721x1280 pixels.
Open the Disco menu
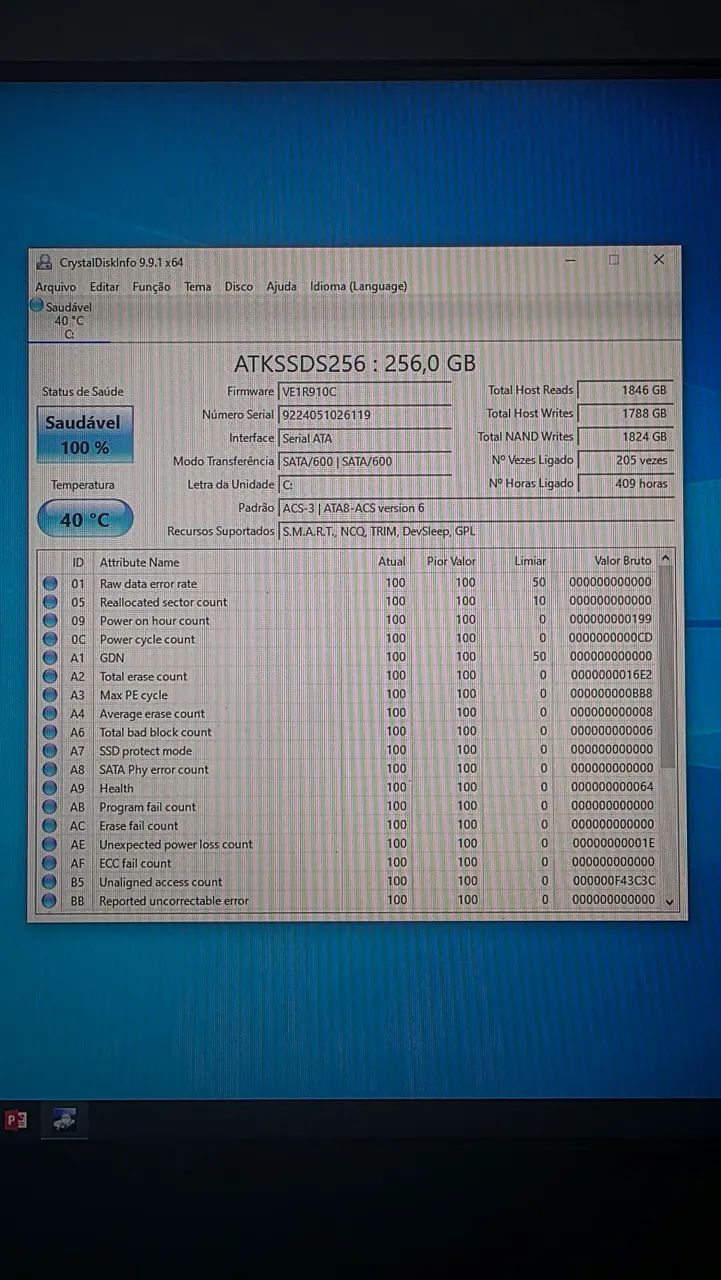(x=238, y=287)
